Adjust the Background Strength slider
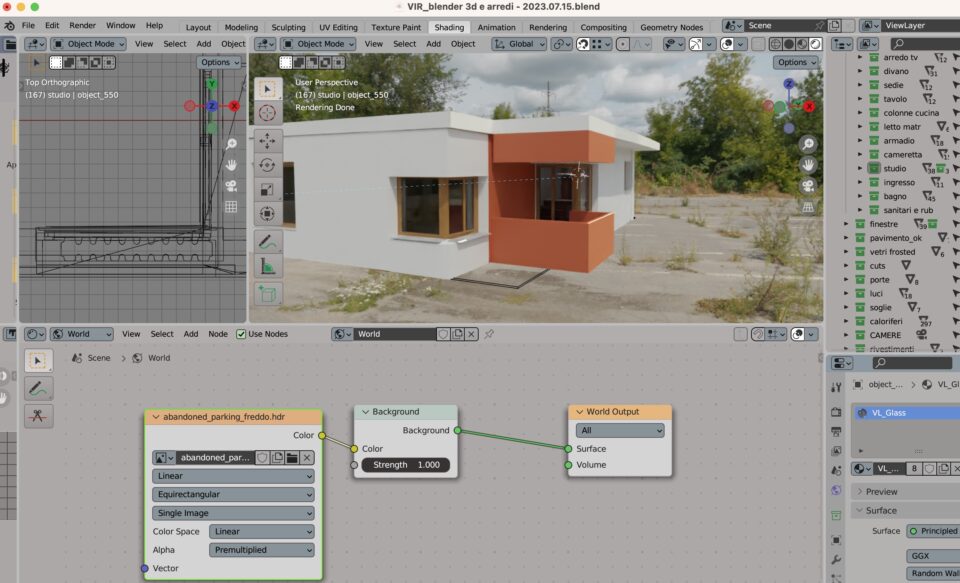Screen dimensions: 960x583 [406, 465]
